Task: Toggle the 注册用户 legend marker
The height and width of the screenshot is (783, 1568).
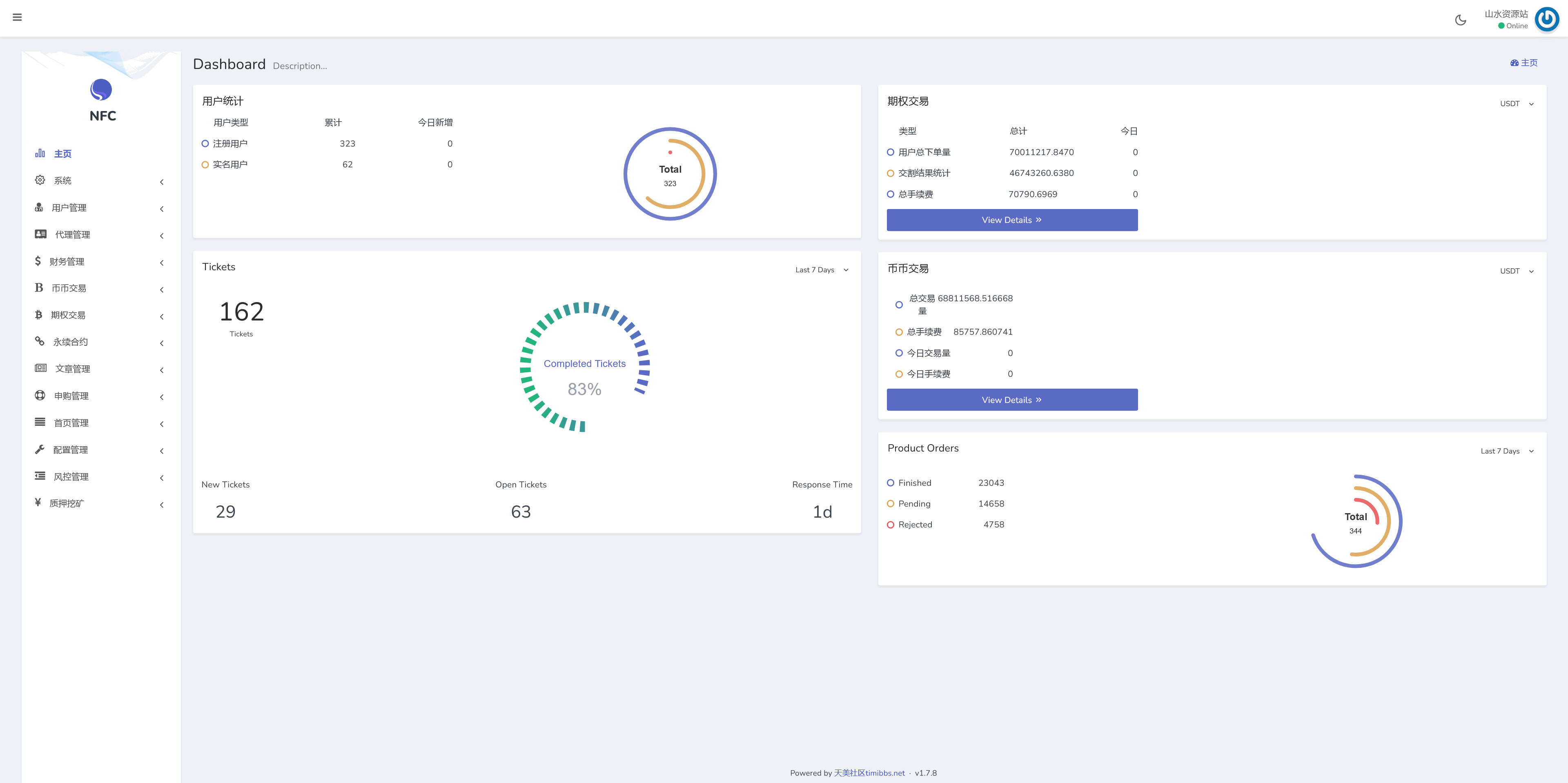Action: tap(205, 144)
